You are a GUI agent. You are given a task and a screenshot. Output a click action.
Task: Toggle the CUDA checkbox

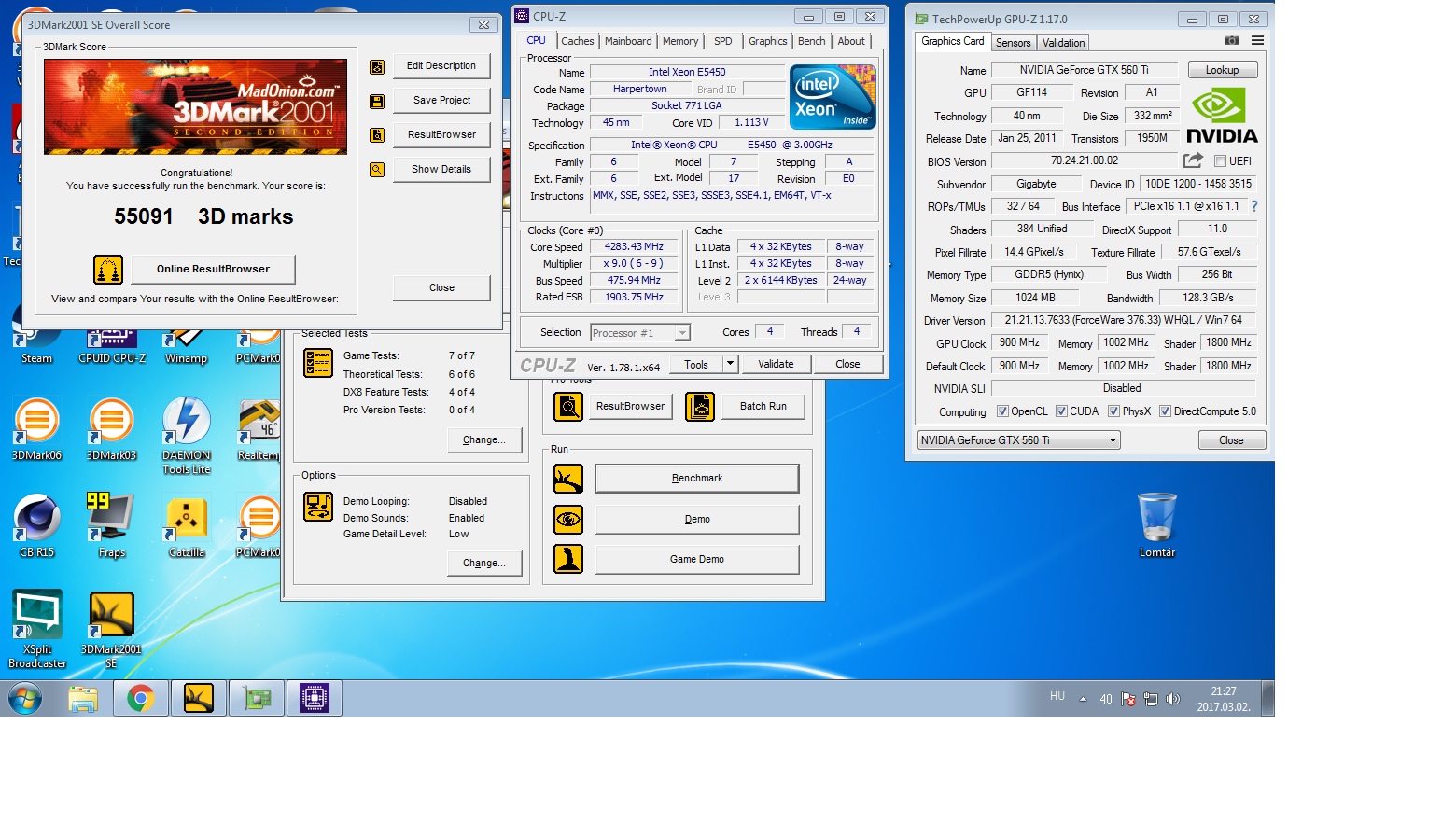pyautogui.click(x=1061, y=411)
